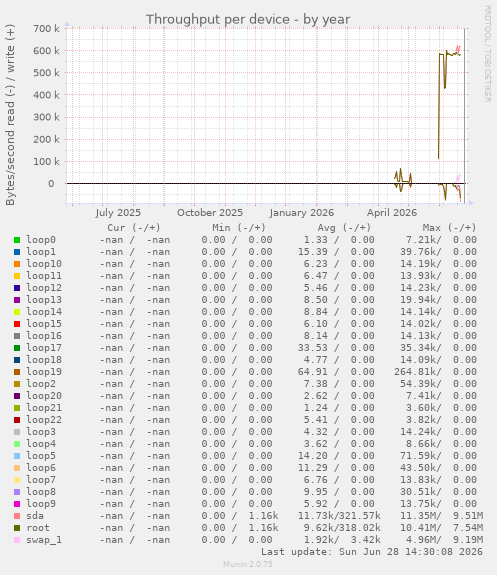Select the loop6 legend label
This screenshot has width=497, height=575.
click(x=41, y=468)
